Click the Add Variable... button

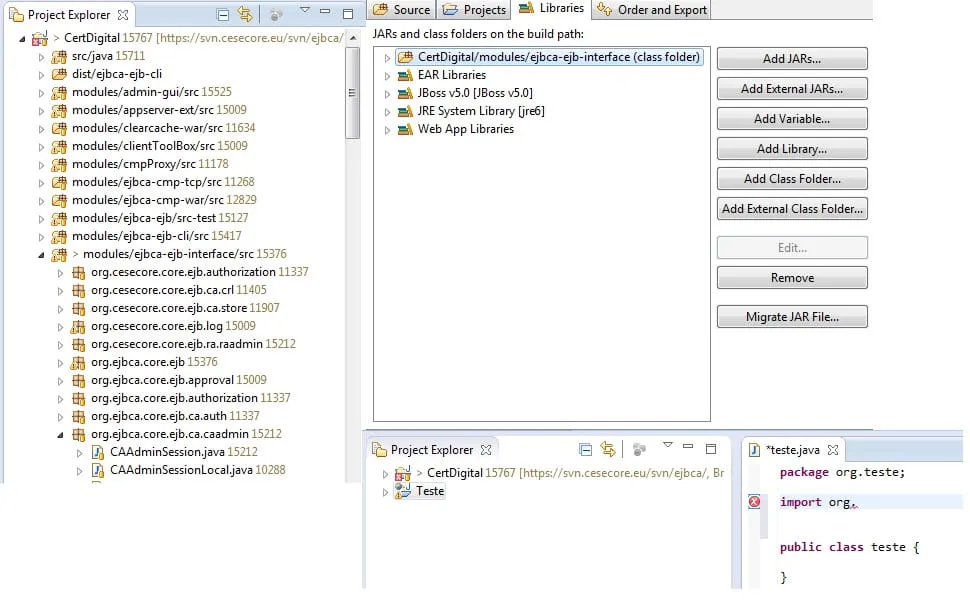click(792, 119)
